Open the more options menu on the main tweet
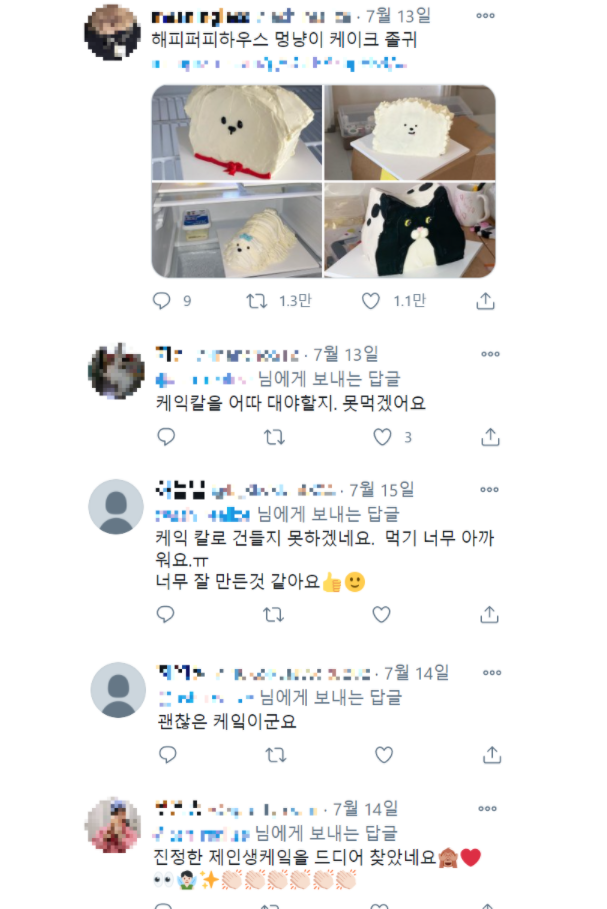This screenshot has width=607, height=909. (x=485, y=16)
